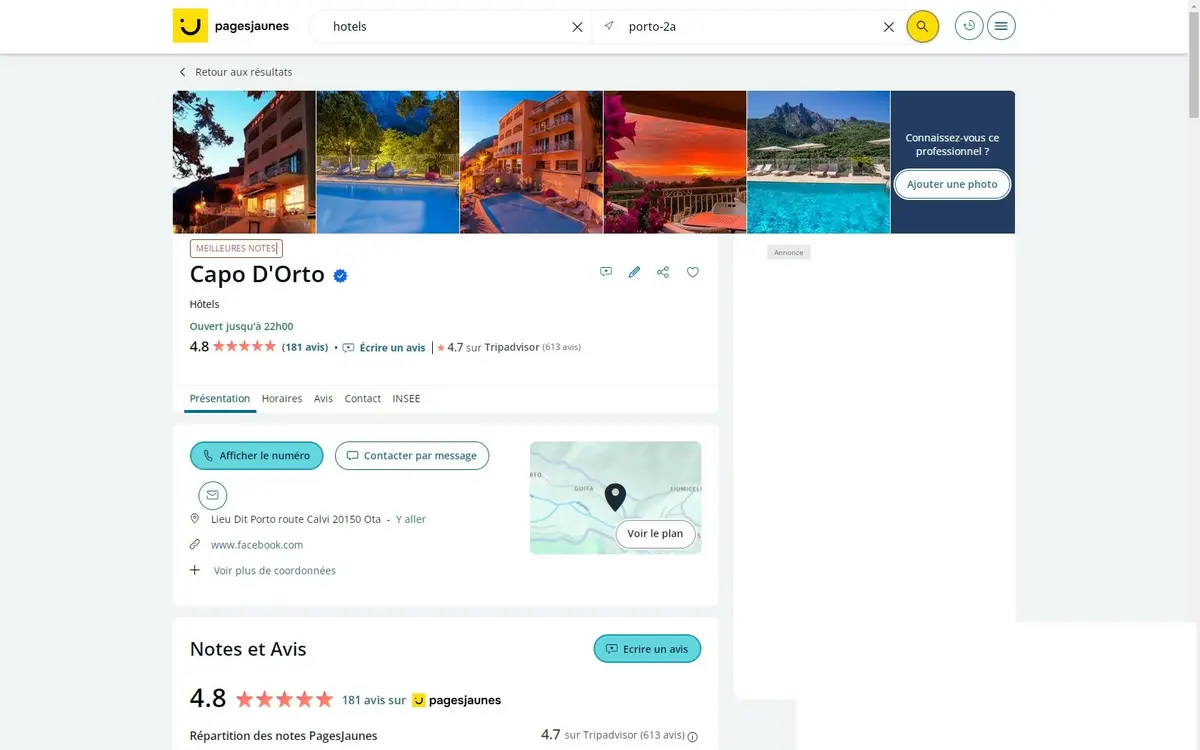Open the fourth red sunset photo
This screenshot has height=750, width=1200.
[675, 162]
